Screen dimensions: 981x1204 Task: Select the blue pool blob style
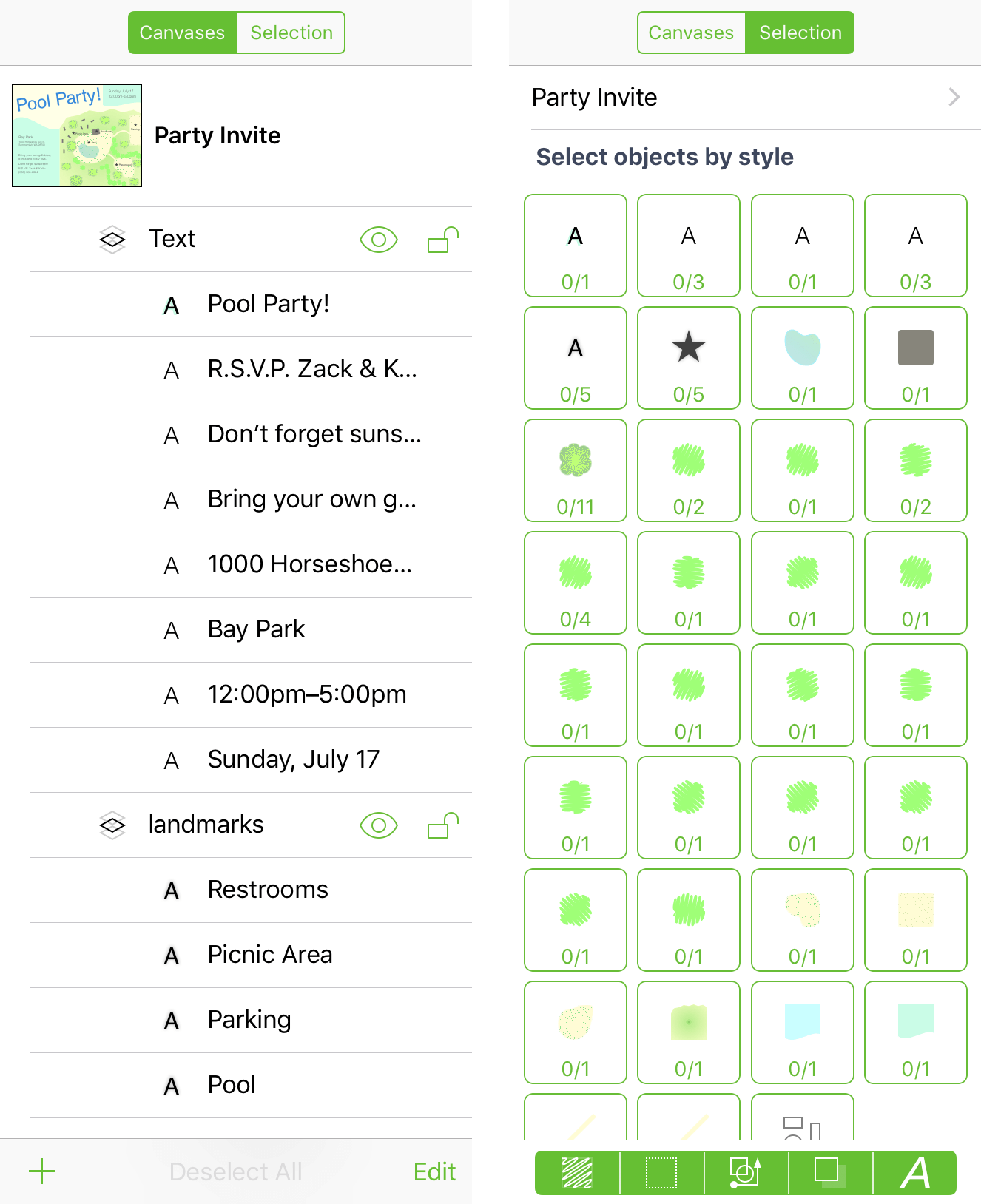[x=803, y=358]
